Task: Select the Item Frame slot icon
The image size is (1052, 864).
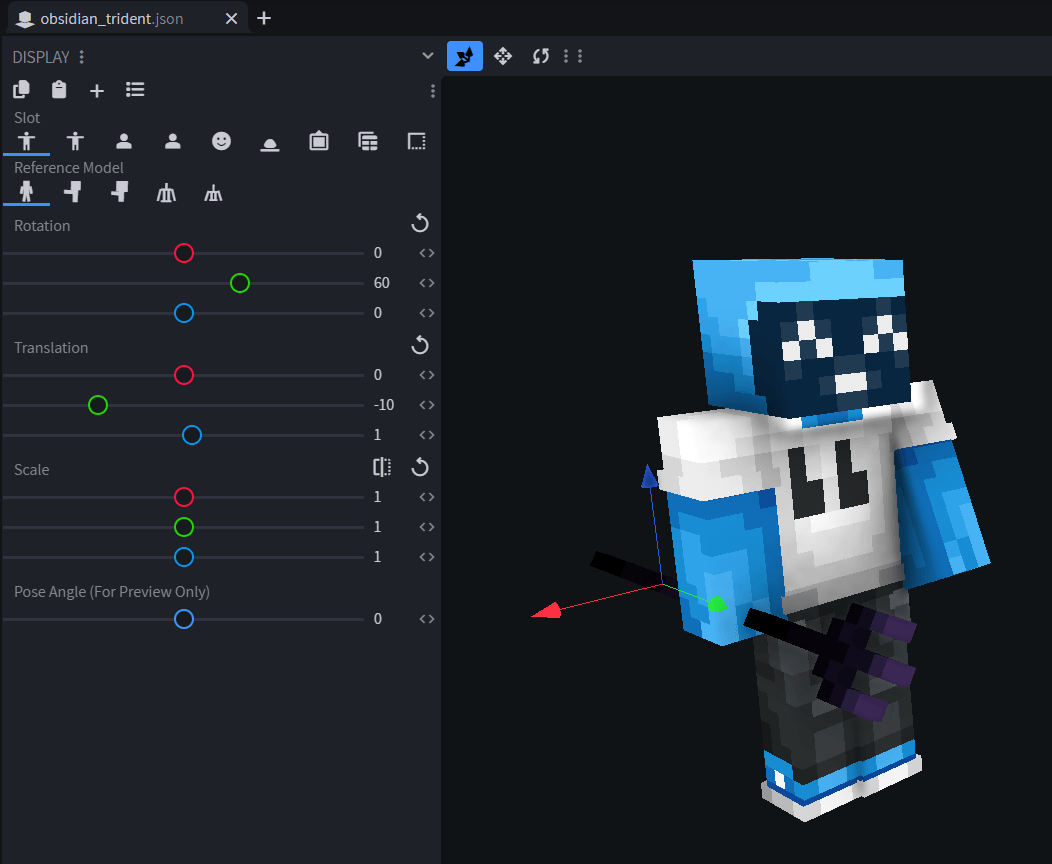Action: coord(319,141)
